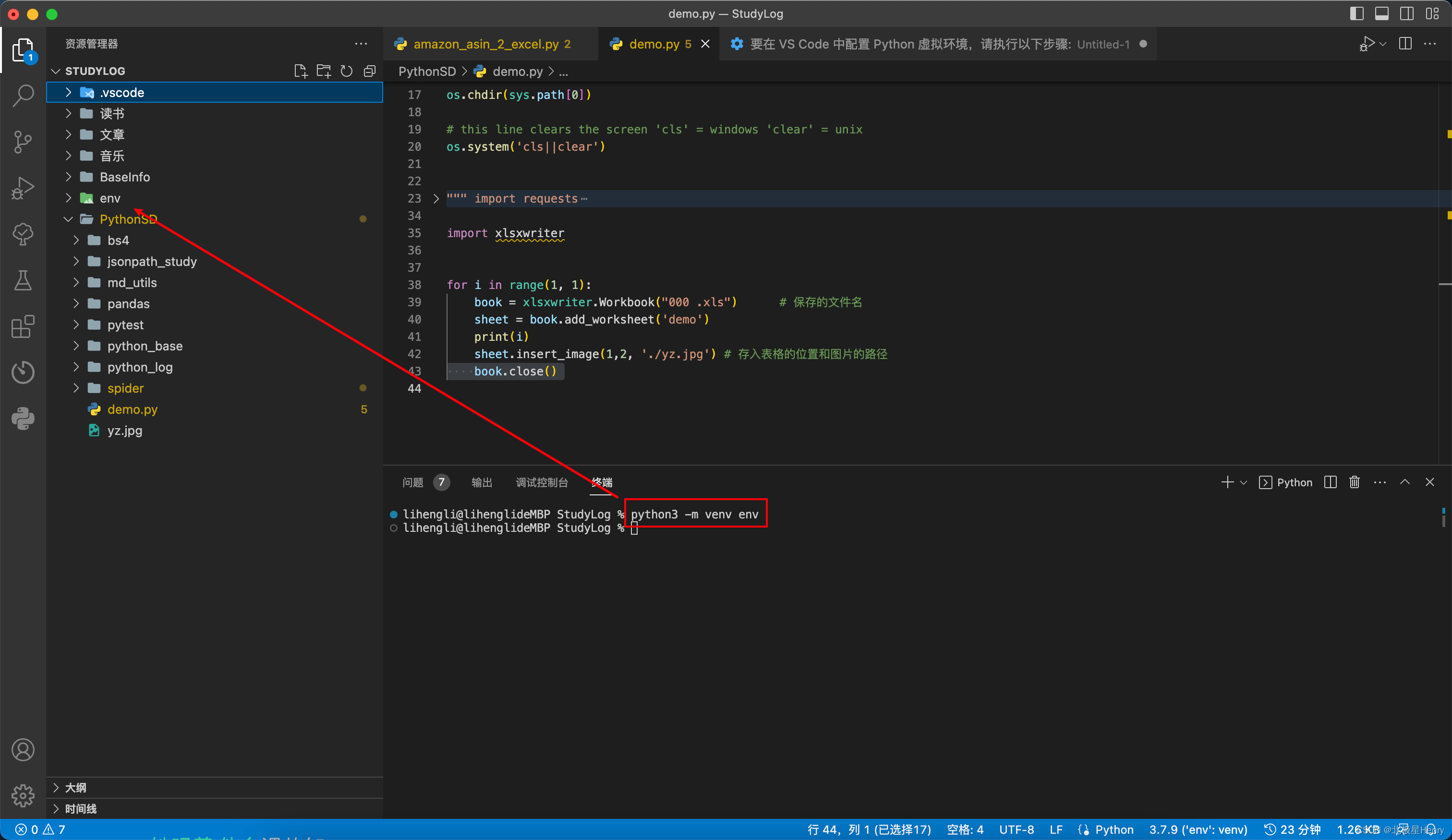Image resolution: width=1452 pixels, height=840 pixels.
Task: Open the Source Control view
Action: (23, 142)
